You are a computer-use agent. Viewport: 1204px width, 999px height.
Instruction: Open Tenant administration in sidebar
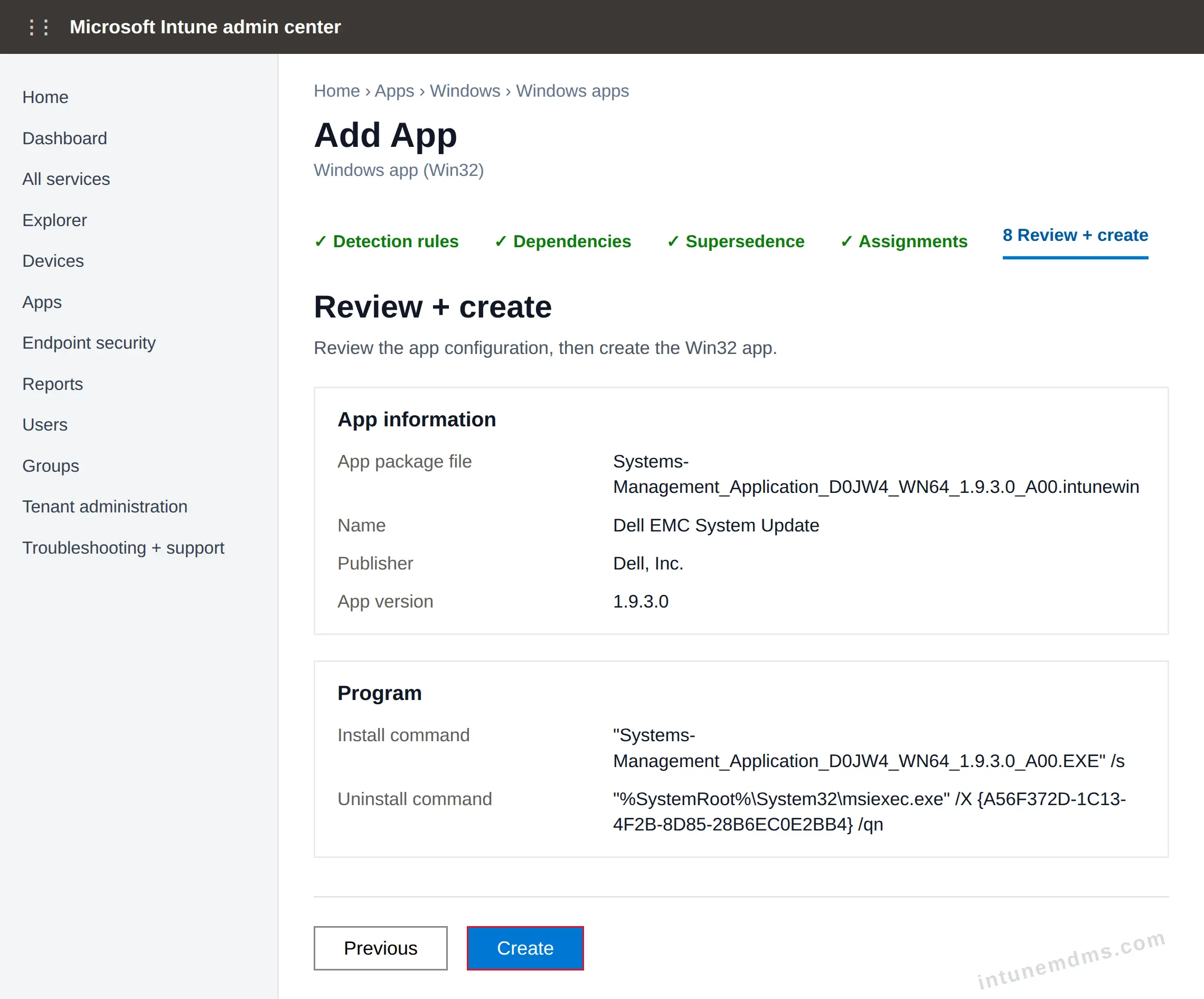[x=105, y=507]
